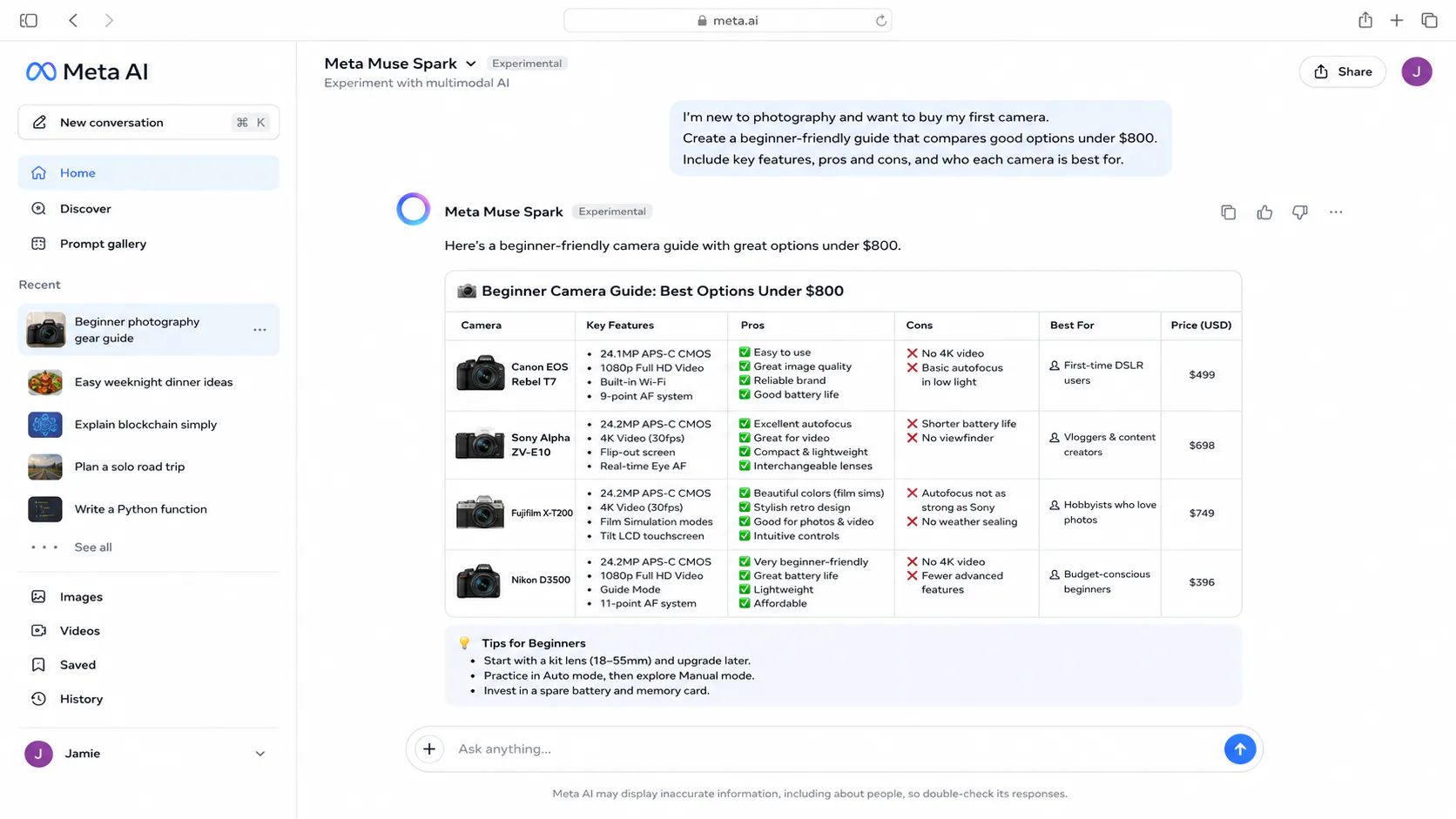This screenshot has height=819, width=1456.
Task: Click the $698 price cell
Action: pyautogui.click(x=1202, y=446)
